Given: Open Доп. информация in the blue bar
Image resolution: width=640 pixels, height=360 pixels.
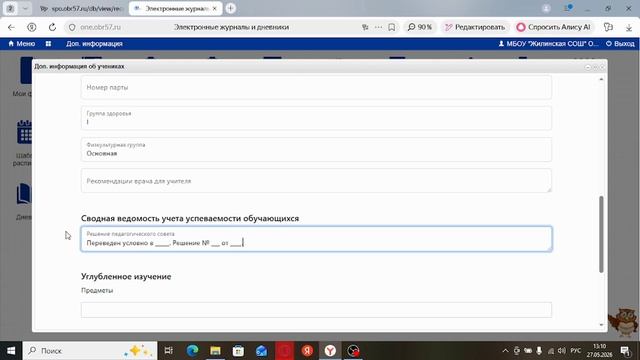Looking at the screenshot, I should click(94, 44).
